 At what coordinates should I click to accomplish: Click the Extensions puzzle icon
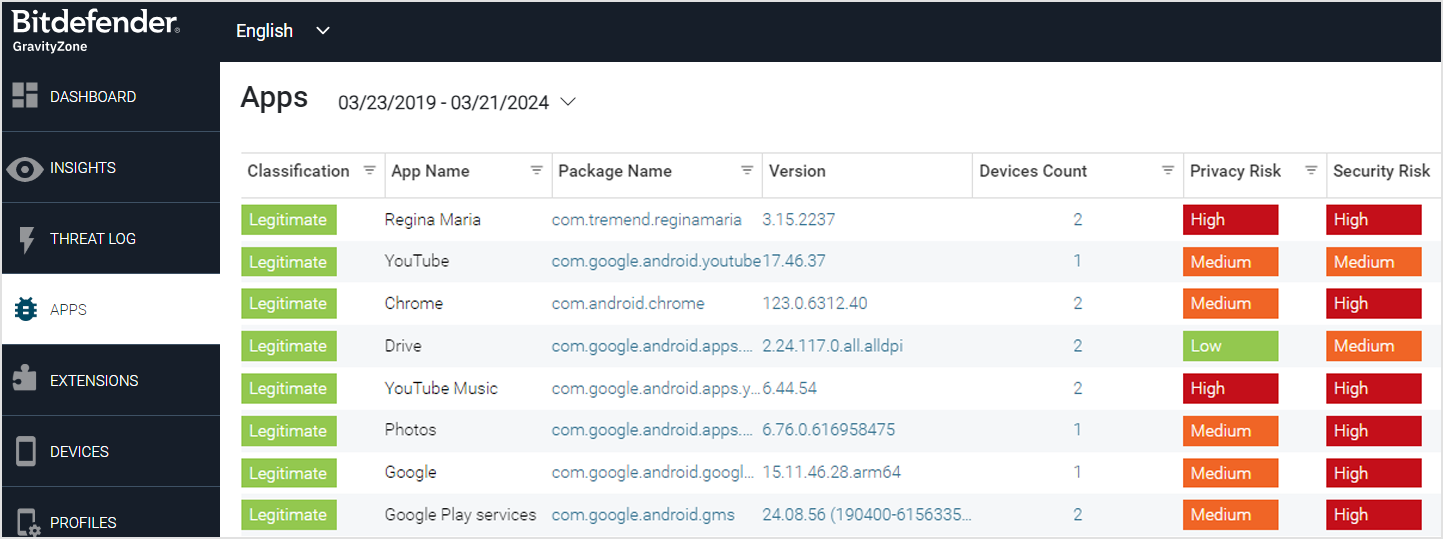(25, 380)
